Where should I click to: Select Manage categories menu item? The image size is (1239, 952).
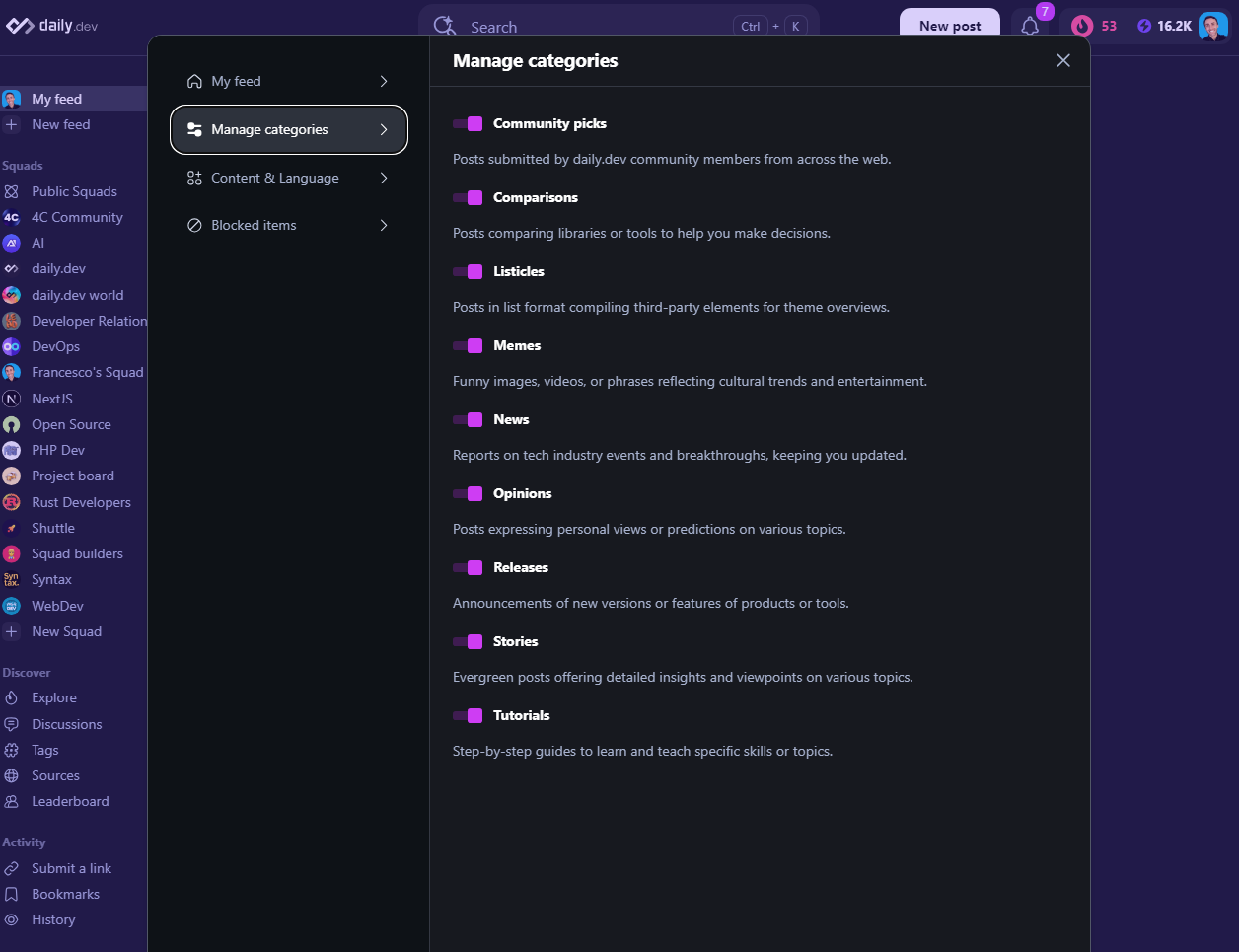click(289, 129)
